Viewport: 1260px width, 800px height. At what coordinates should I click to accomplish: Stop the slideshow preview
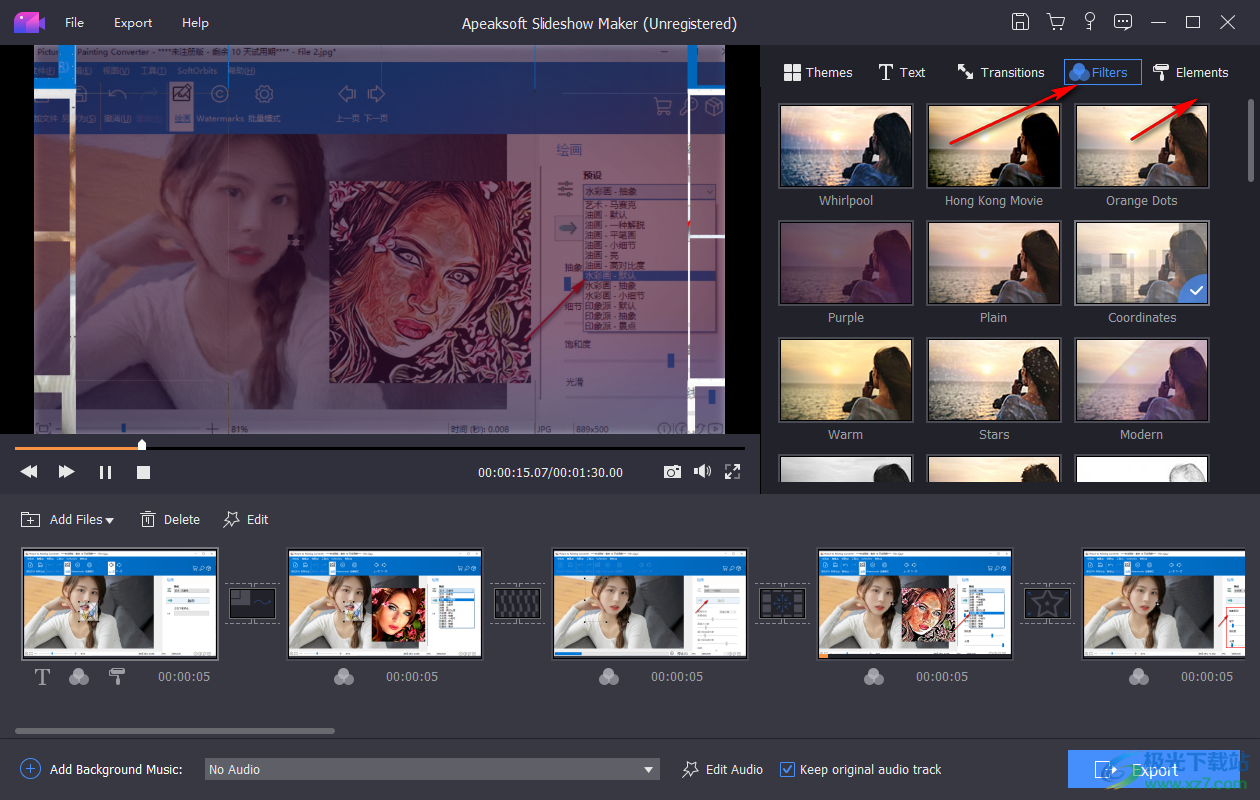(143, 472)
